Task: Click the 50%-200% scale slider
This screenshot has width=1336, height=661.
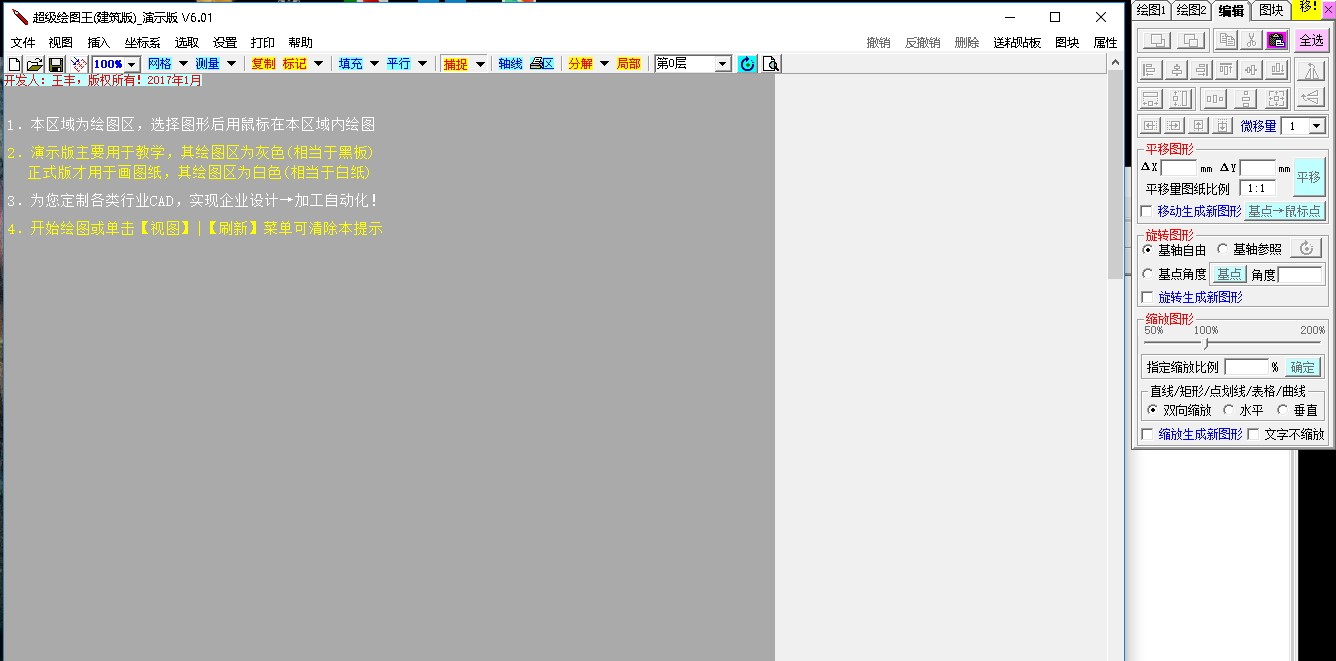Action: [1234, 343]
